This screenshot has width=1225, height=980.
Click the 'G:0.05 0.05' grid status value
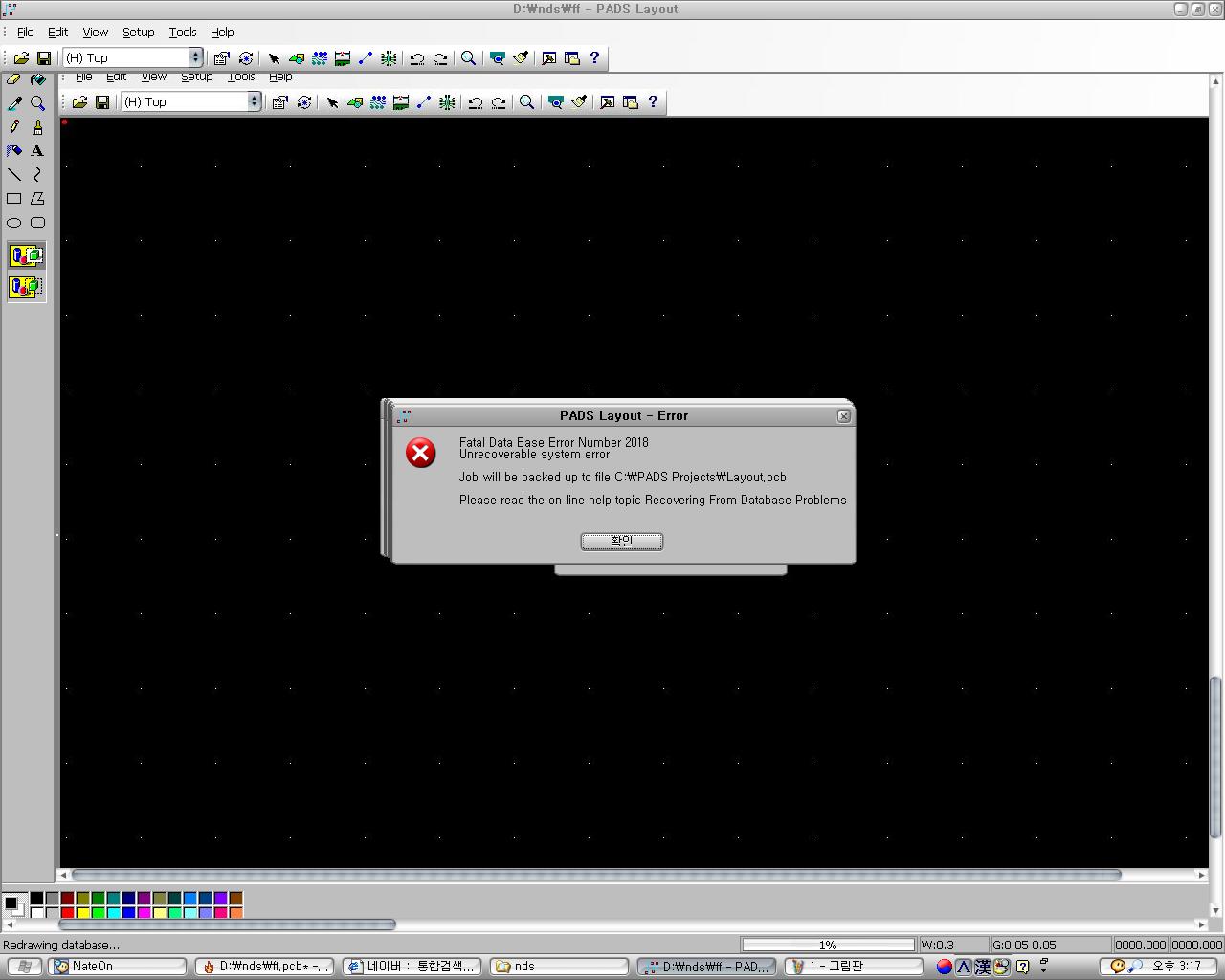pos(1024,945)
